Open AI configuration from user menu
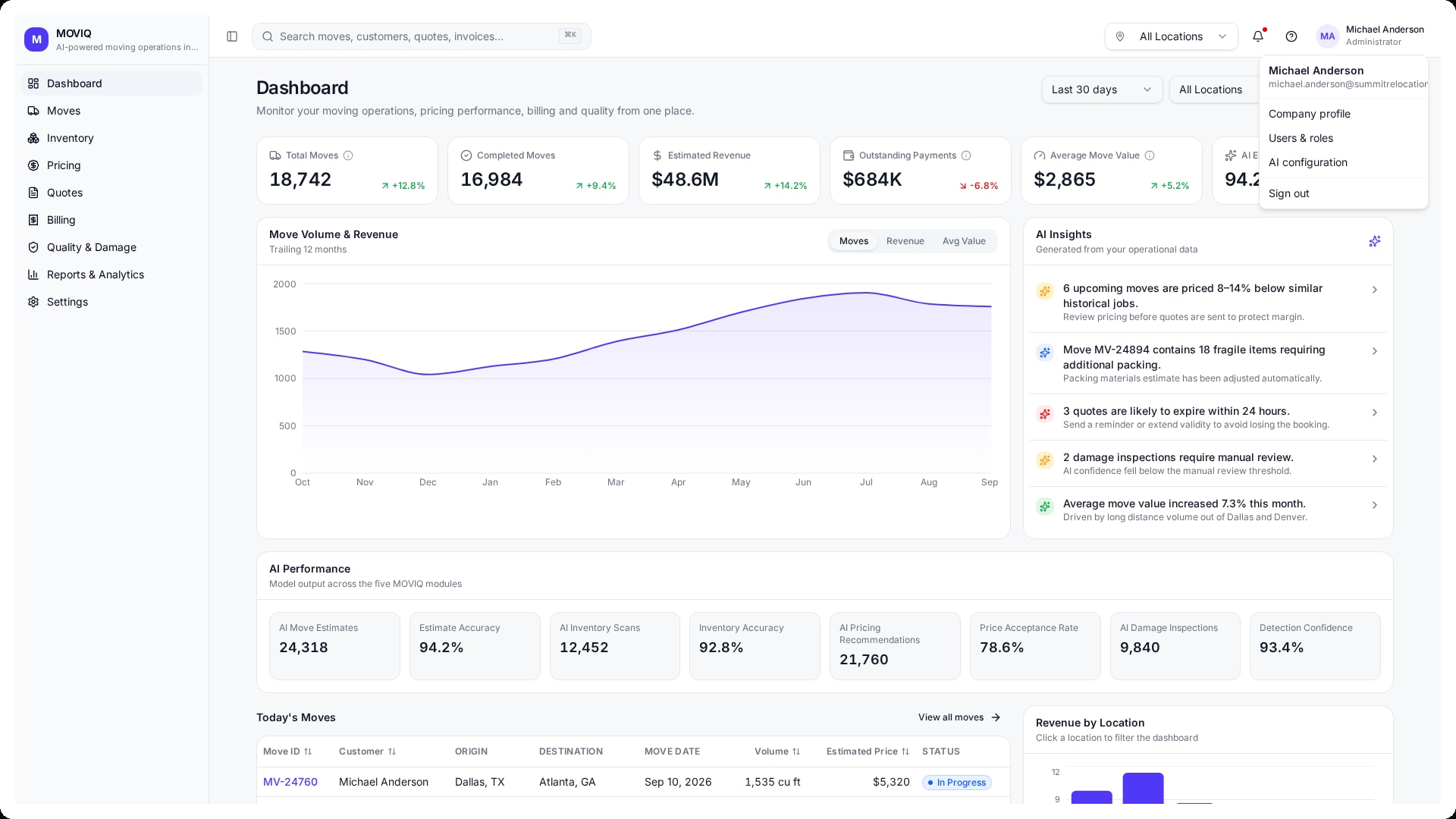Image resolution: width=1456 pixels, height=819 pixels. [x=1343, y=162]
